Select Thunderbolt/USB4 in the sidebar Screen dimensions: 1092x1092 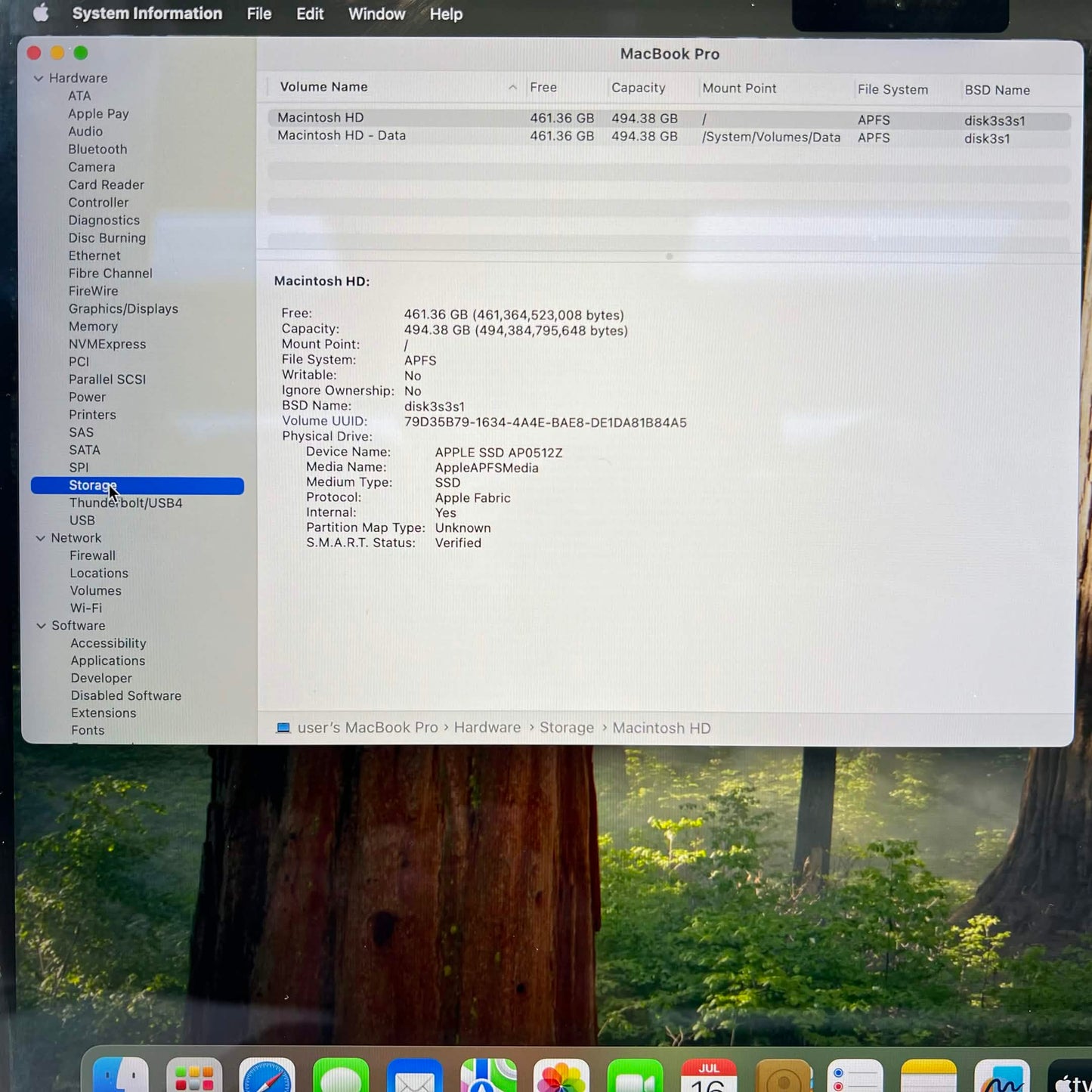coord(125,503)
